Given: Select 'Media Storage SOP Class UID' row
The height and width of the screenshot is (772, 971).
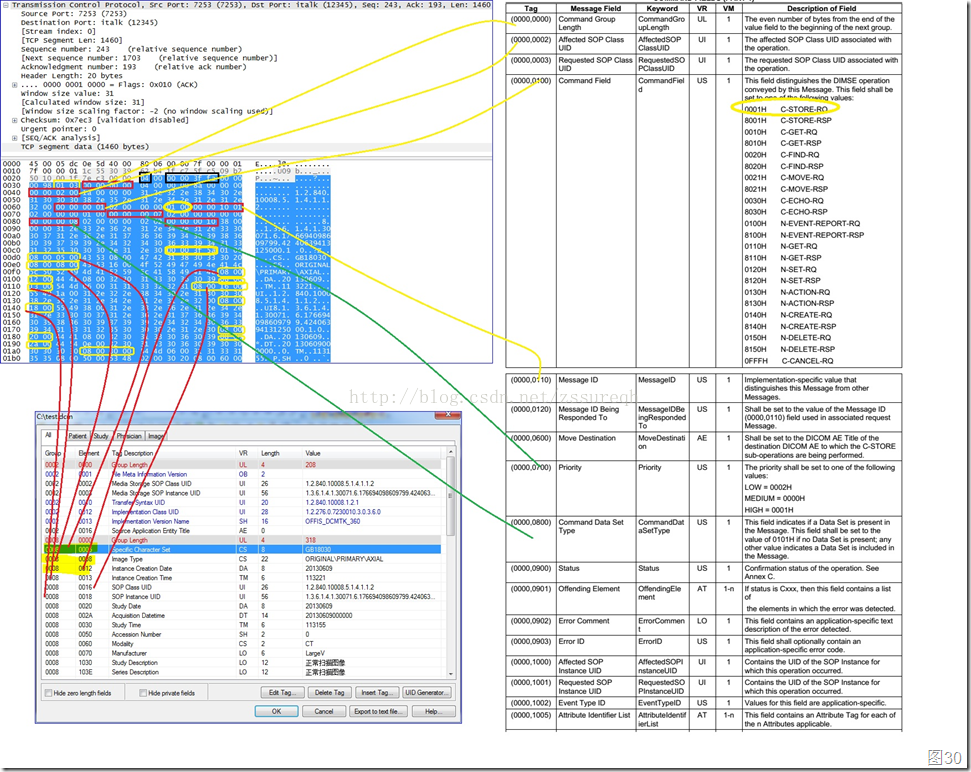Looking at the screenshot, I should pyautogui.click(x=242, y=484).
